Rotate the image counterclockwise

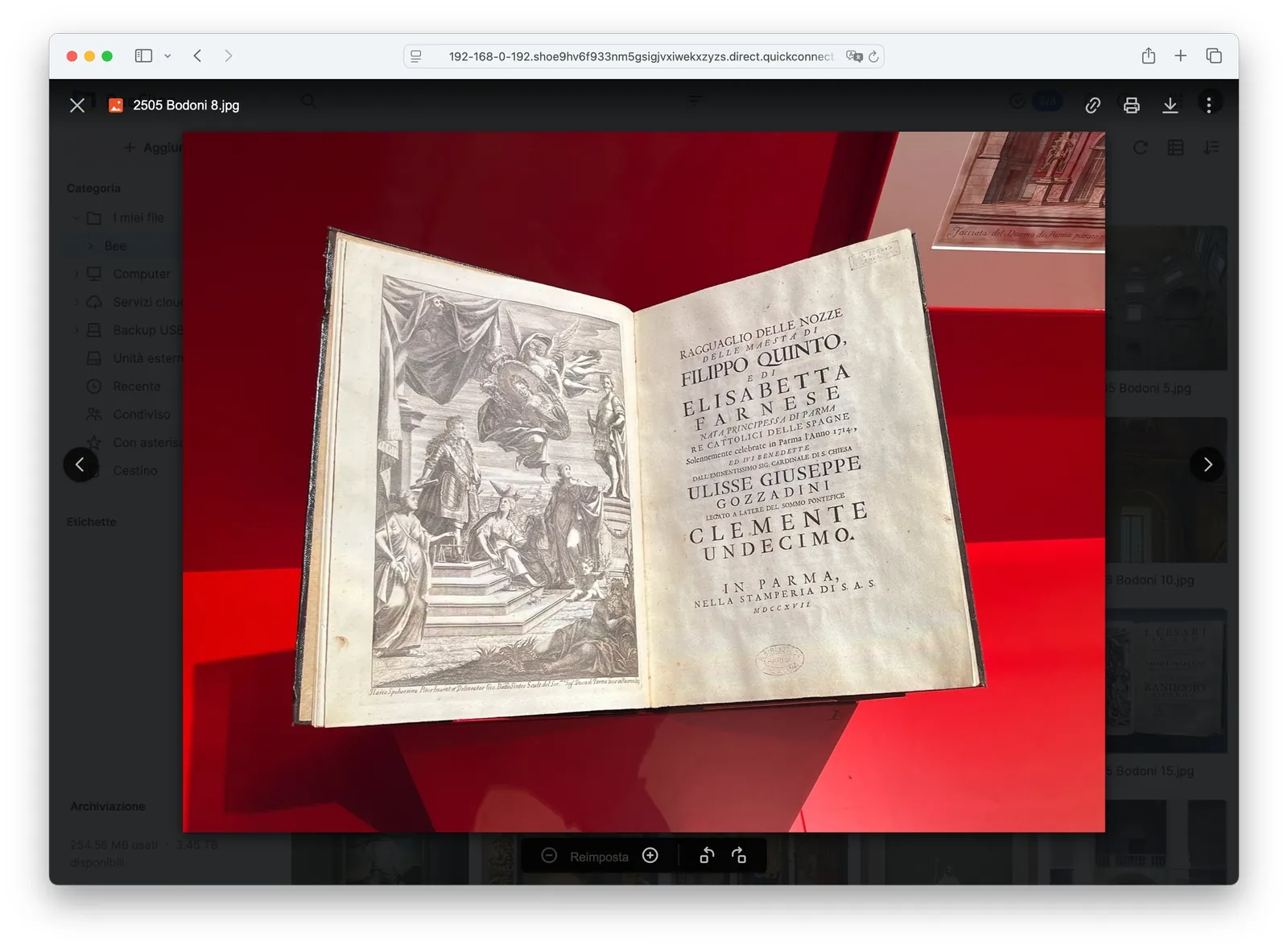(x=707, y=856)
